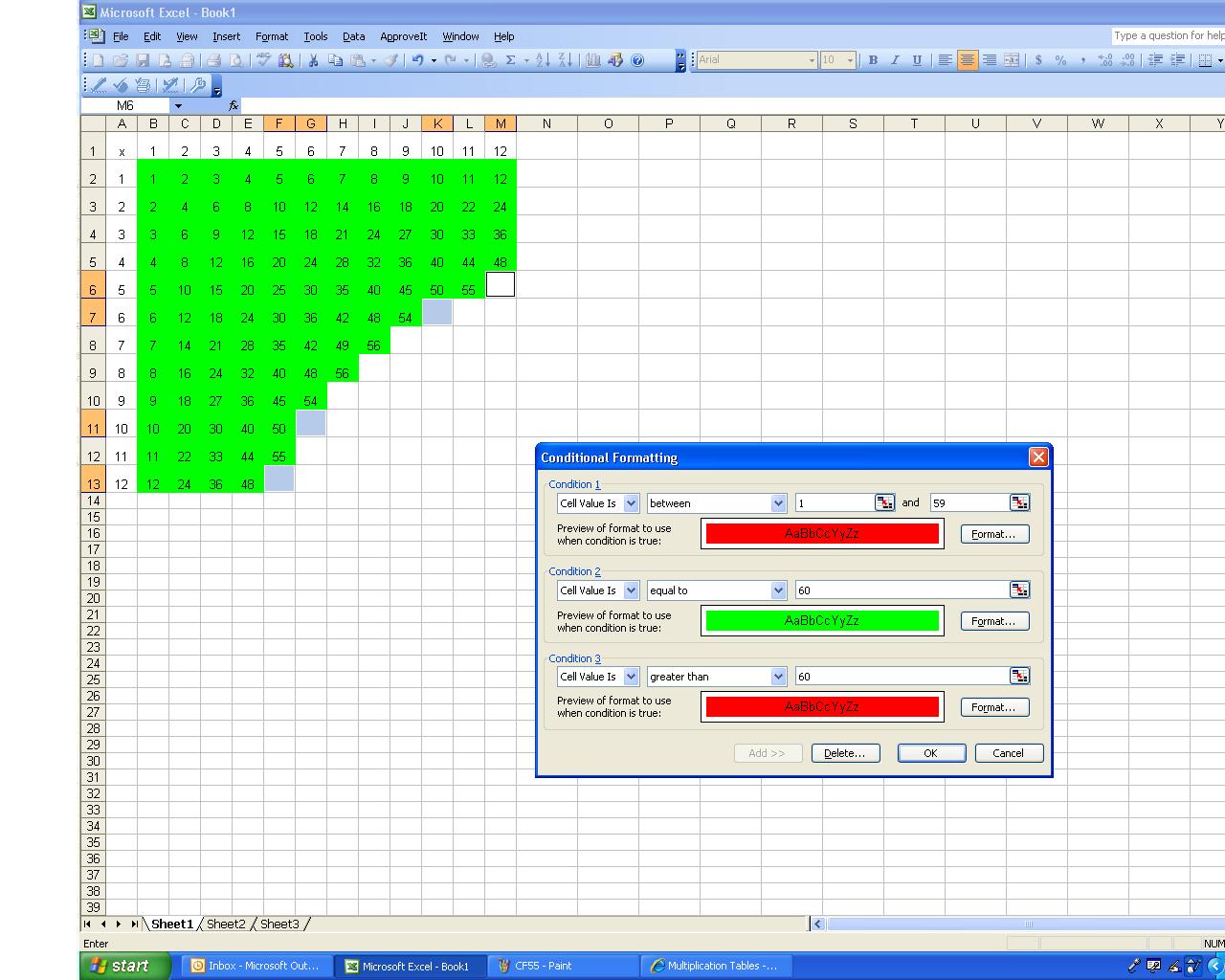The height and width of the screenshot is (980, 1225).
Task: Click OK in Conditional Formatting dialog
Action: (931, 753)
